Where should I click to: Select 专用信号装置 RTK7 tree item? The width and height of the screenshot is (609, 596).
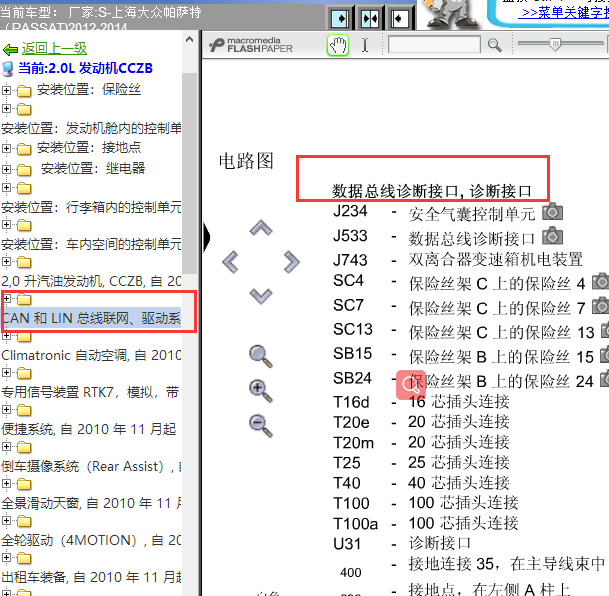coord(90,392)
